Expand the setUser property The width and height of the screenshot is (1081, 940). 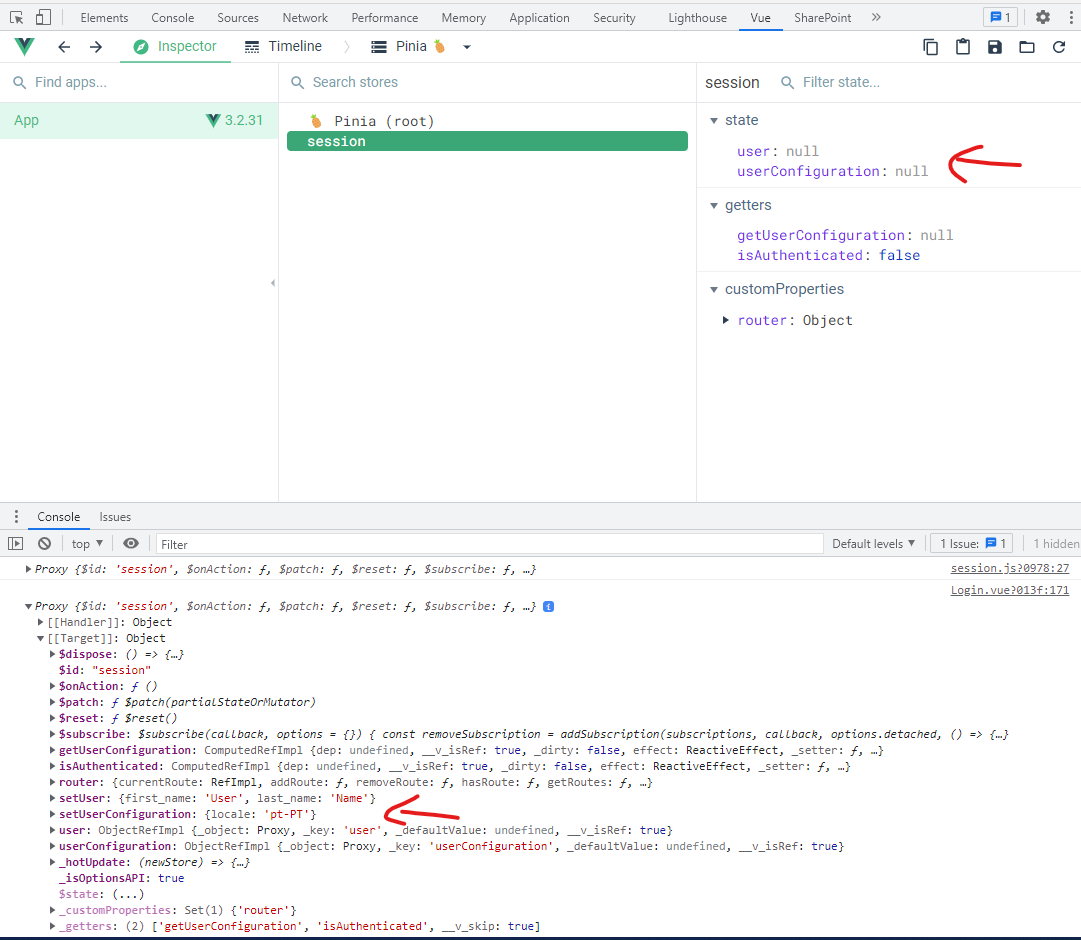coord(52,798)
